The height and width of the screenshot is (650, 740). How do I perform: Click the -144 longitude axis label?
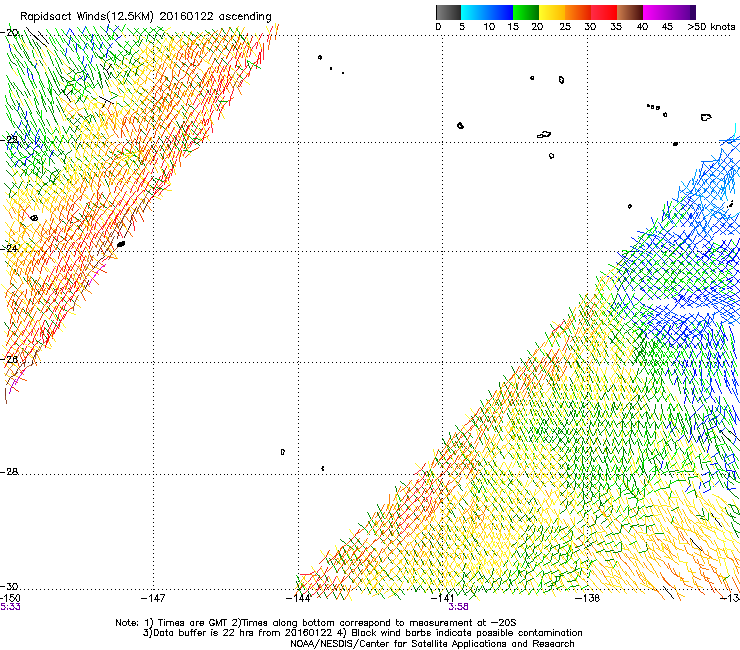coord(298,598)
